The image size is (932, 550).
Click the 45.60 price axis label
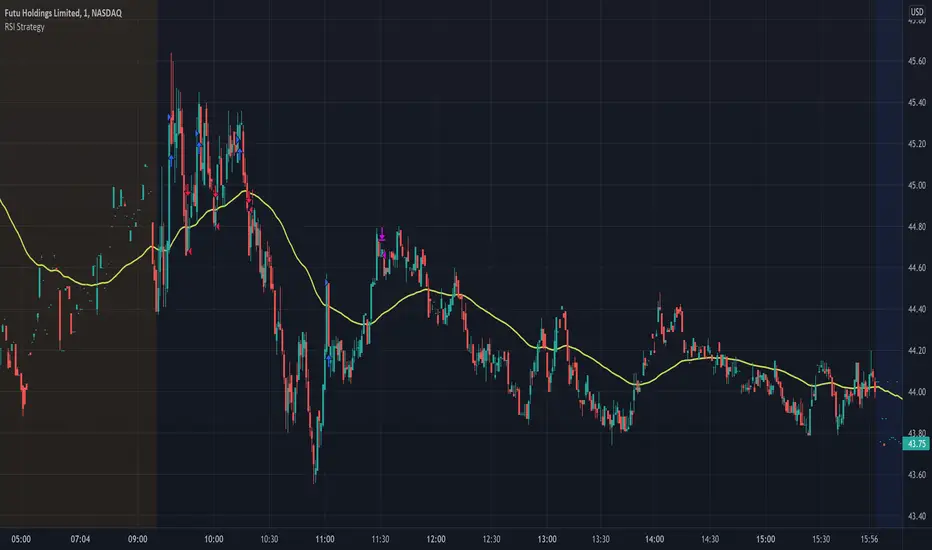coord(917,61)
